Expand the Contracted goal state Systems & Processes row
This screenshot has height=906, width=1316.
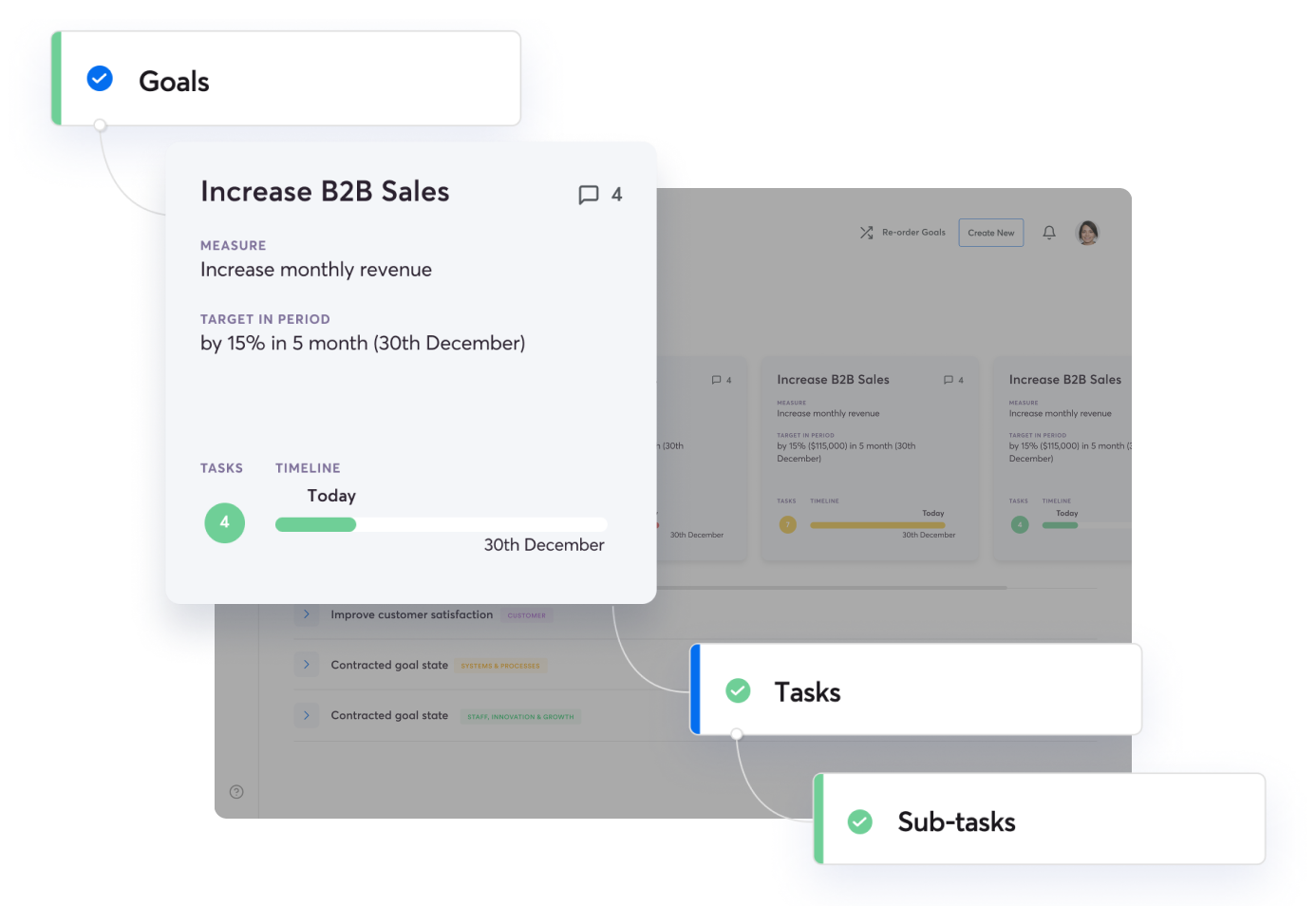coord(306,665)
